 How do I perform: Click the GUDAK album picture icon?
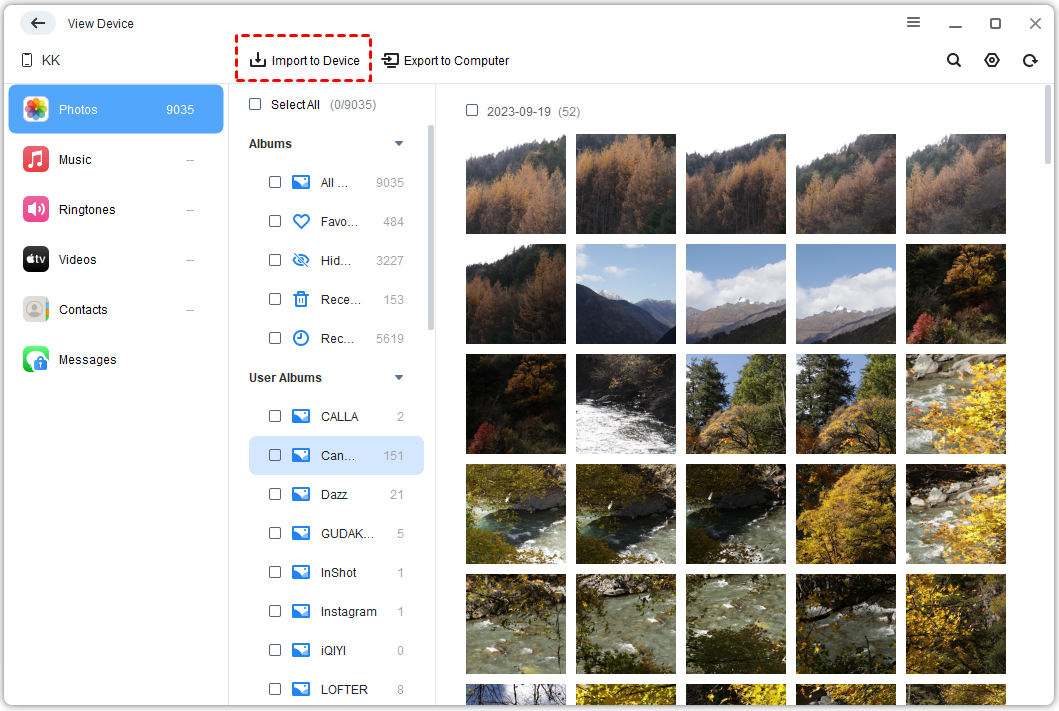[301, 533]
